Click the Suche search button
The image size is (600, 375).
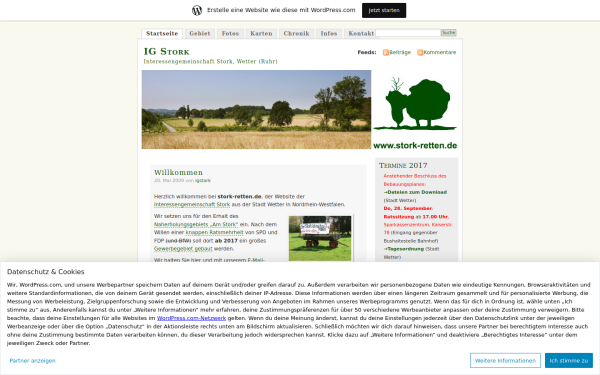448,33
